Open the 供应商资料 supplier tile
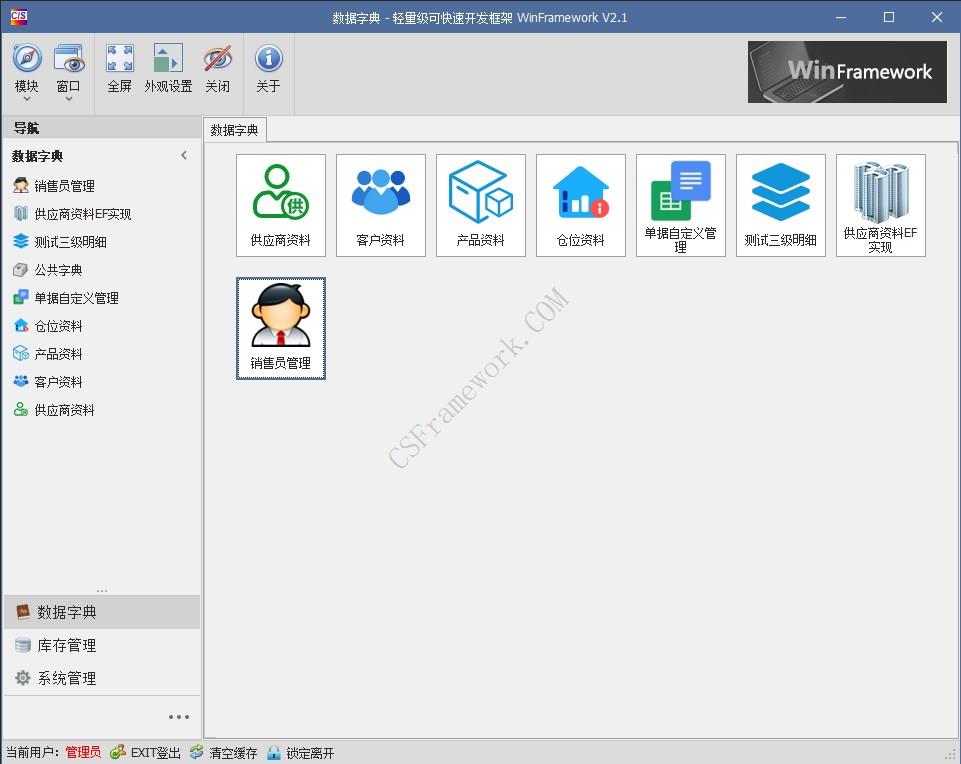This screenshot has width=961, height=764. [280, 205]
